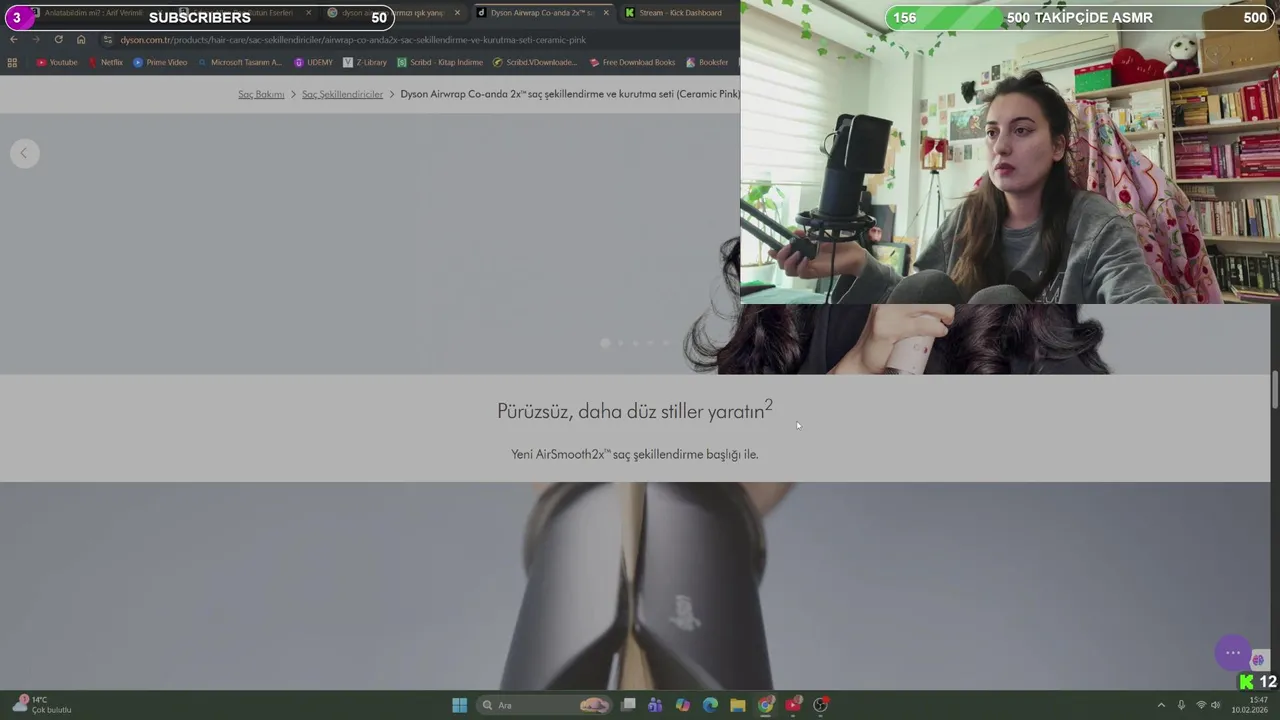The image size is (1280, 720).
Task: Open site information icon in address bar
Action: coord(108,40)
